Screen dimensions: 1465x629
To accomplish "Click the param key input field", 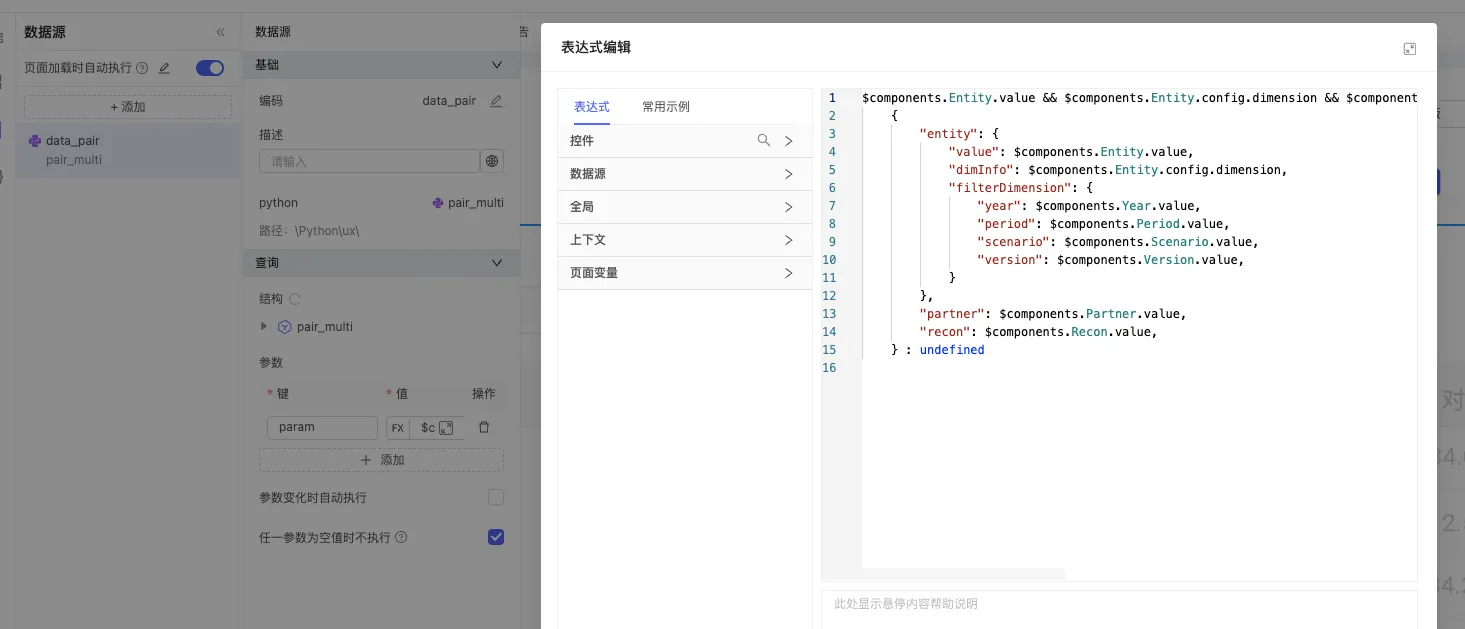I will [x=322, y=428].
